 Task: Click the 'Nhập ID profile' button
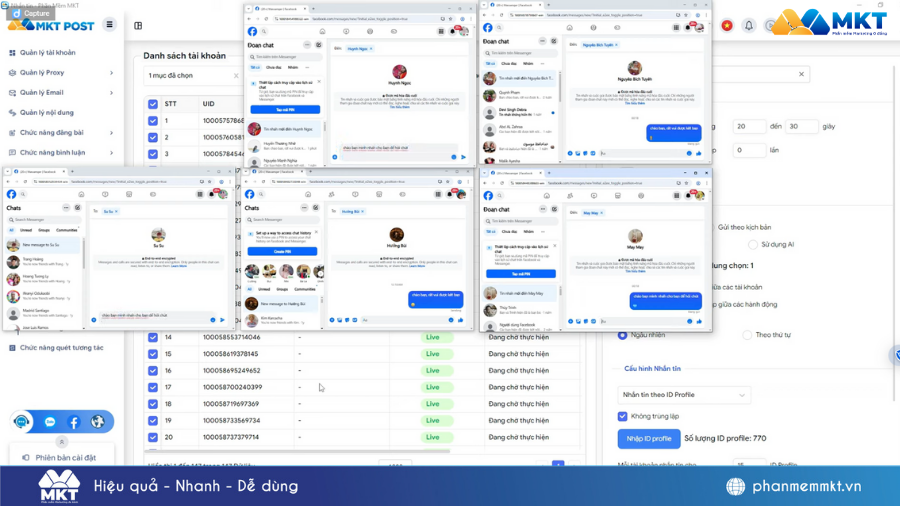(x=648, y=438)
